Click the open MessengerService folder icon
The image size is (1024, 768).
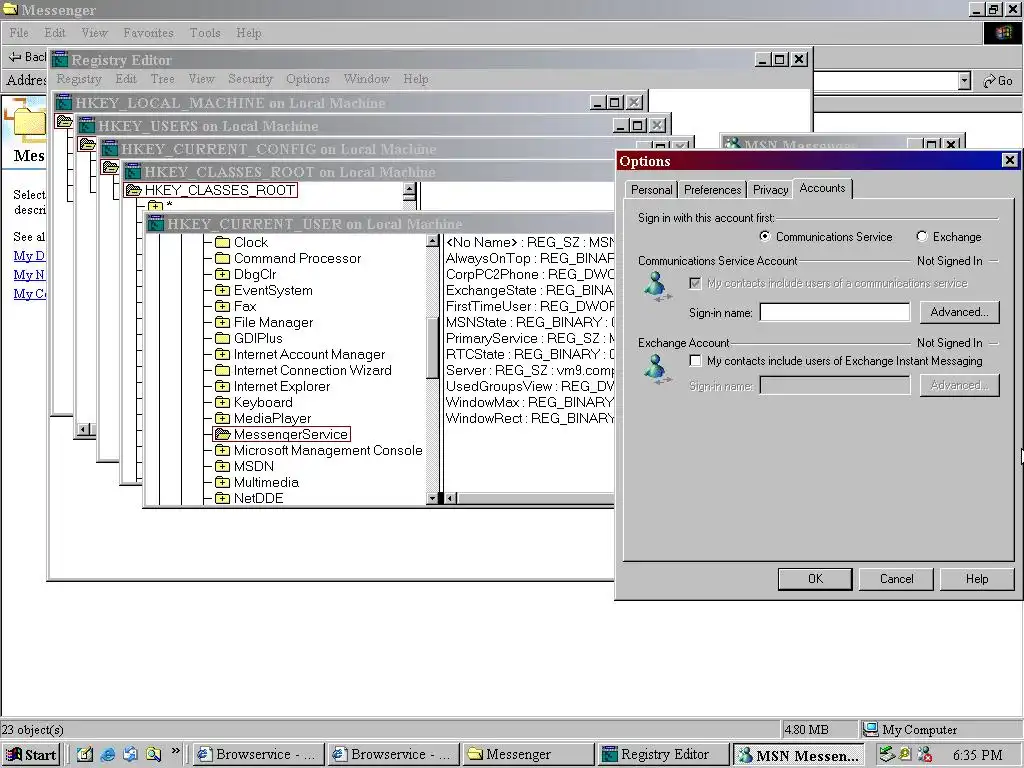223,434
